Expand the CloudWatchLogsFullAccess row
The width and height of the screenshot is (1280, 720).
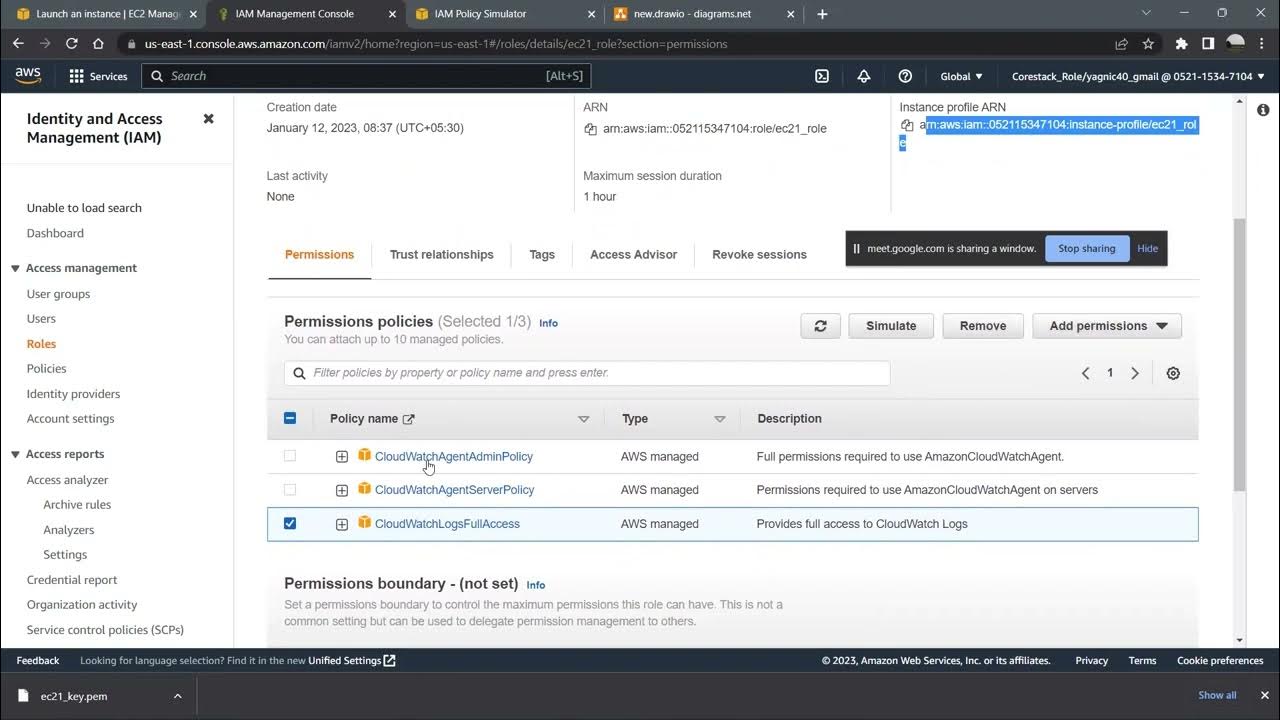coord(342,524)
